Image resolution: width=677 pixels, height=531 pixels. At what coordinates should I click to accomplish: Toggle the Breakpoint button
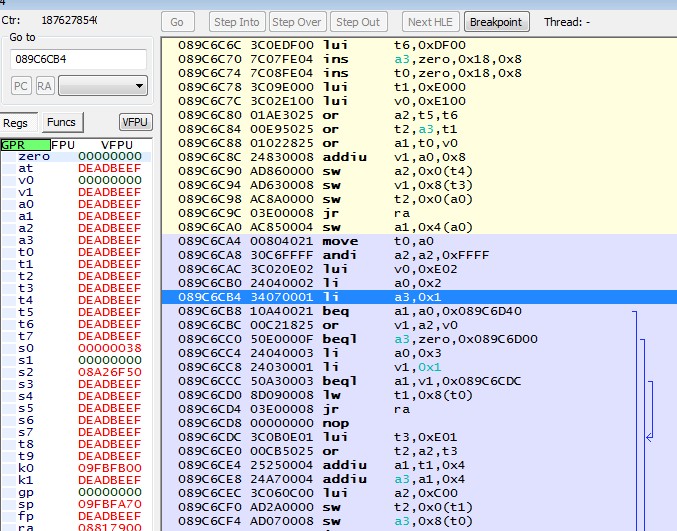point(496,22)
